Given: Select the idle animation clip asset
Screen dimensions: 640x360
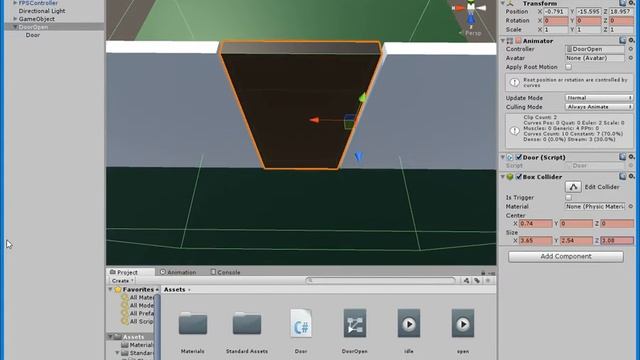Looking at the screenshot, I should coord(409,323).
